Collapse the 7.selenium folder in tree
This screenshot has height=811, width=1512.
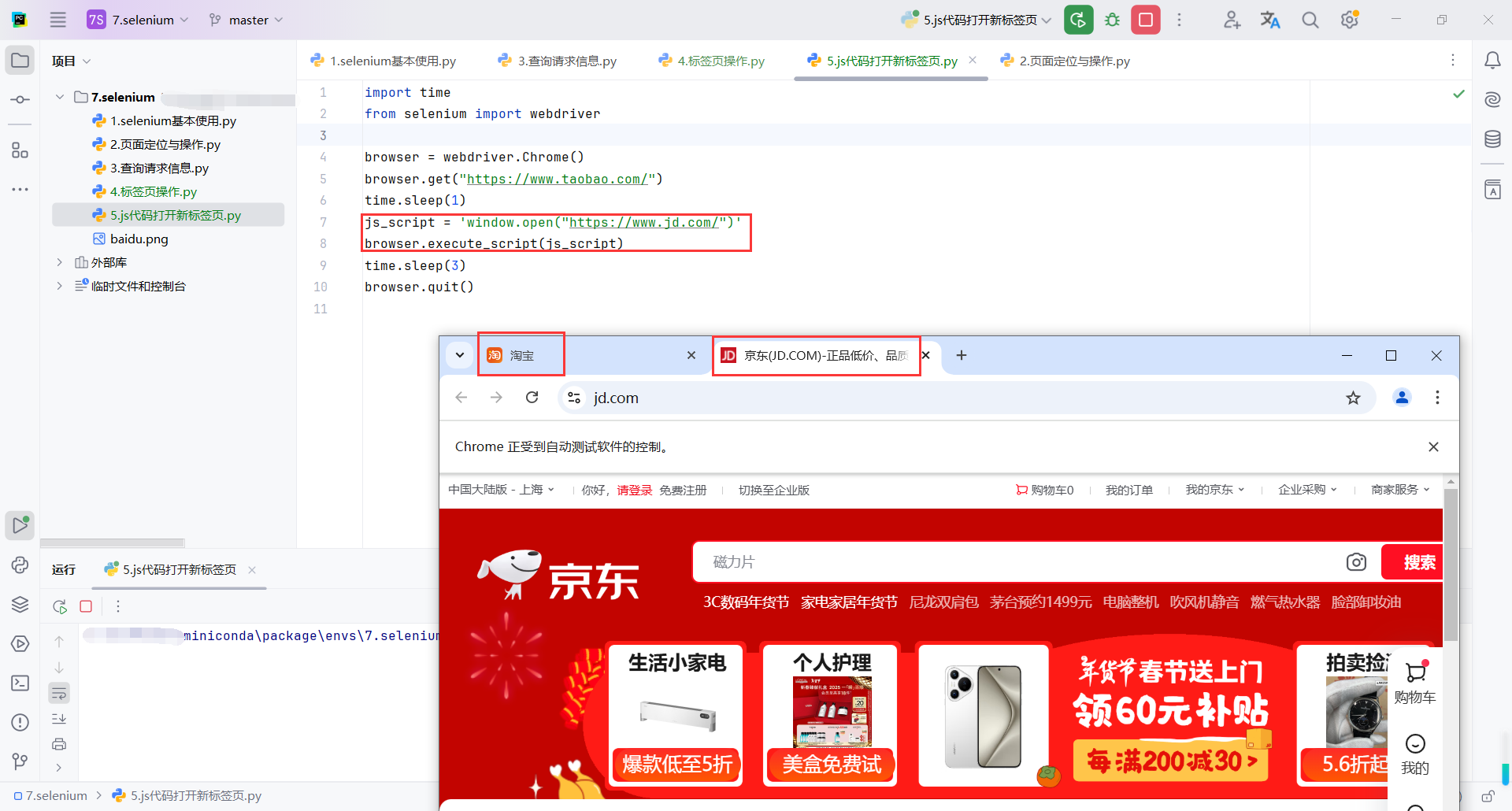coord(60,97)
